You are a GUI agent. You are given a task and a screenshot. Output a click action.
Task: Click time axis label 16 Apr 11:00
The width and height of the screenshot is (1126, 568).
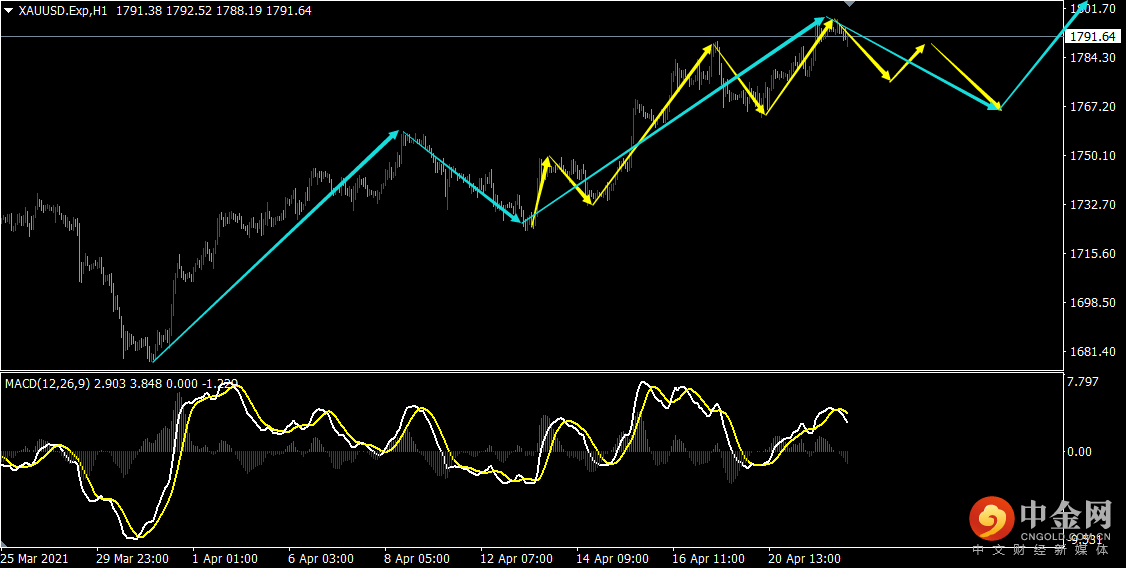coord(709,558)
